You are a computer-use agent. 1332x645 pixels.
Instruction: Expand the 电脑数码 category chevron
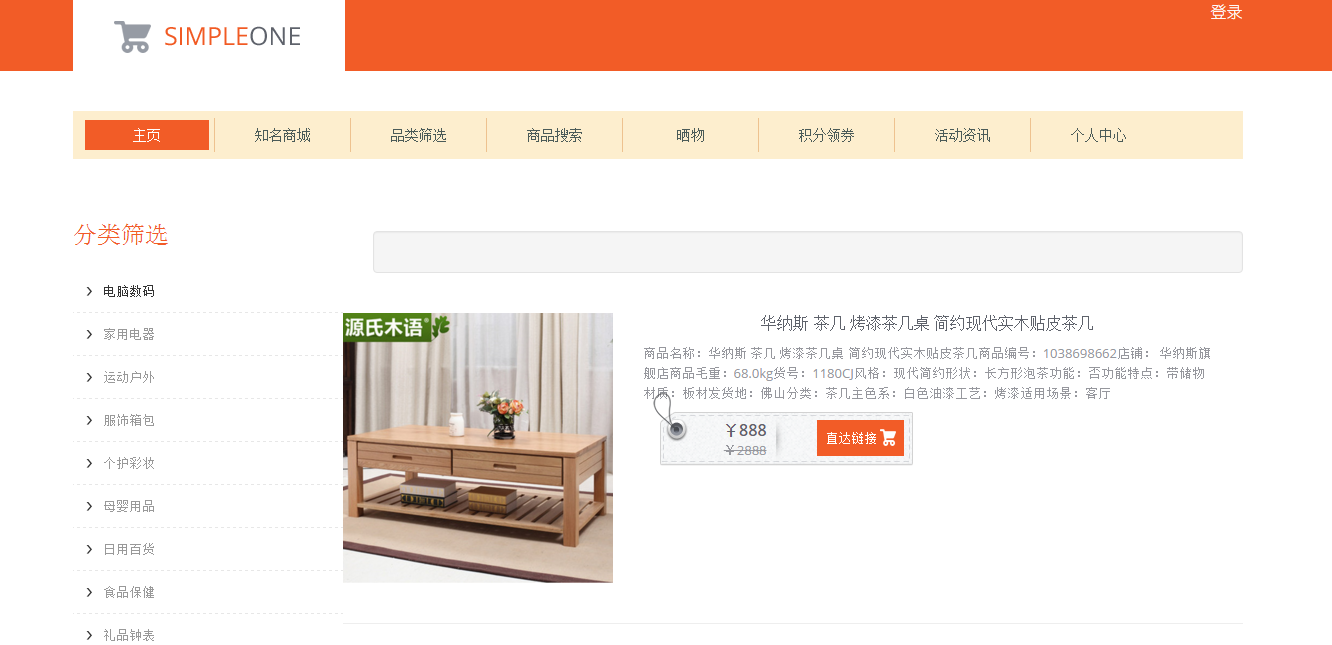coord(89,291)
